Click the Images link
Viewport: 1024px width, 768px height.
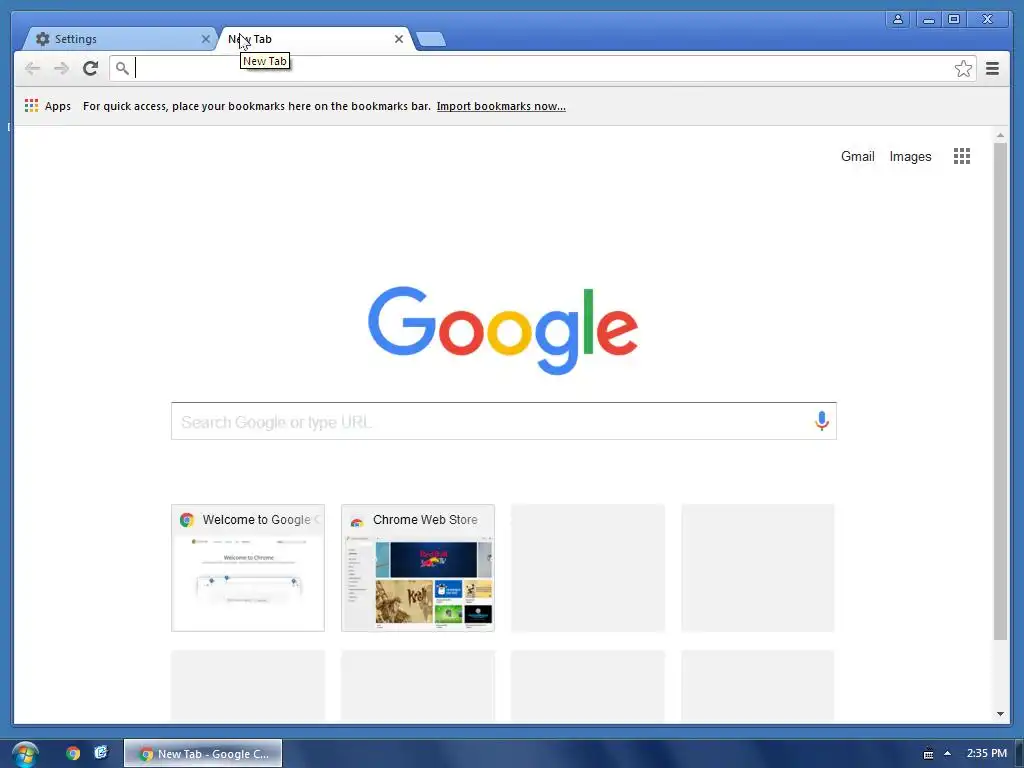(910, 156)
